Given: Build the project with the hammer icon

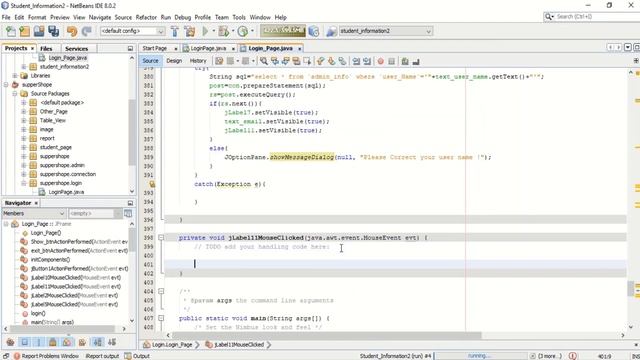Looking at the screenshot, I should point(175,31).
